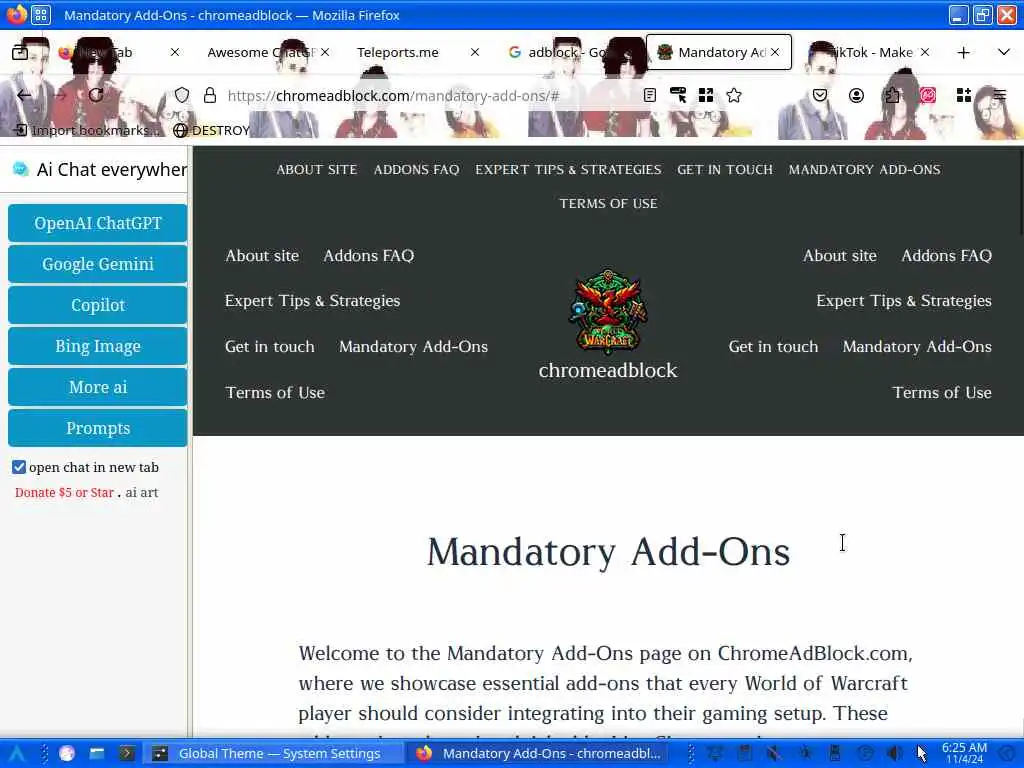1024x768 pixels.
Task: Open the grid-plus extension icon in toolbar
Action: pyautogui.click(x=964, y=95)
